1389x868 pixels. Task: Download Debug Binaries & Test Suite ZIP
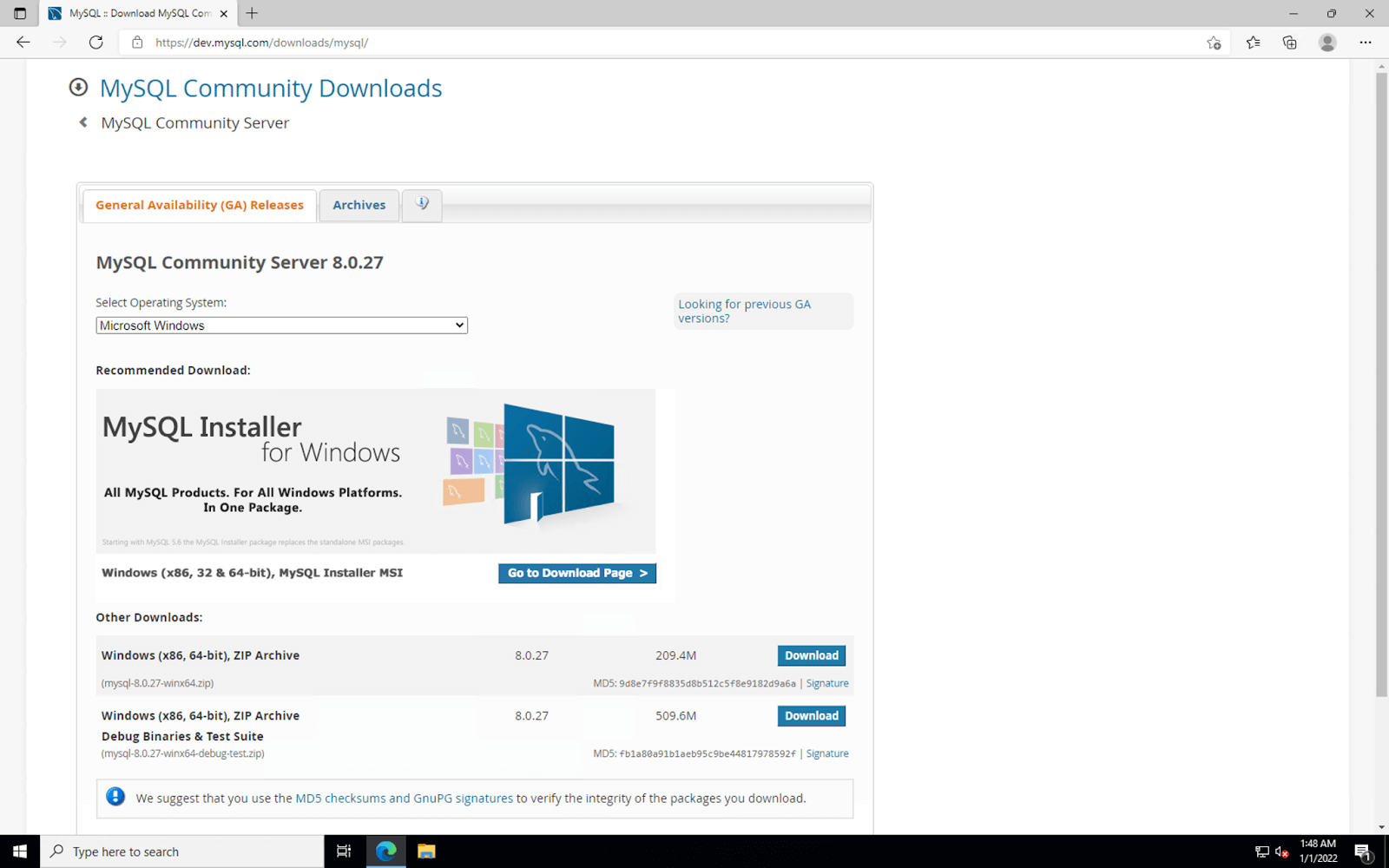pyautogui.click(x=811, y=716)
